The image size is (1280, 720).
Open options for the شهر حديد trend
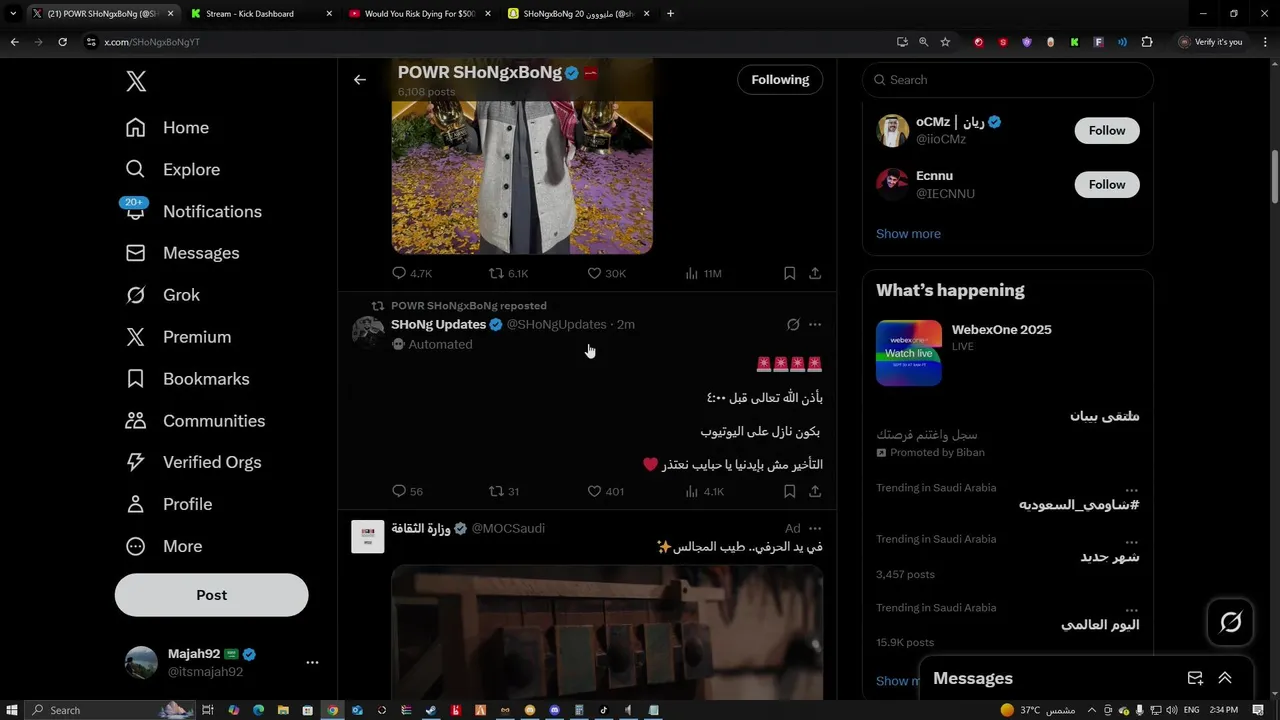(1131, 541)
